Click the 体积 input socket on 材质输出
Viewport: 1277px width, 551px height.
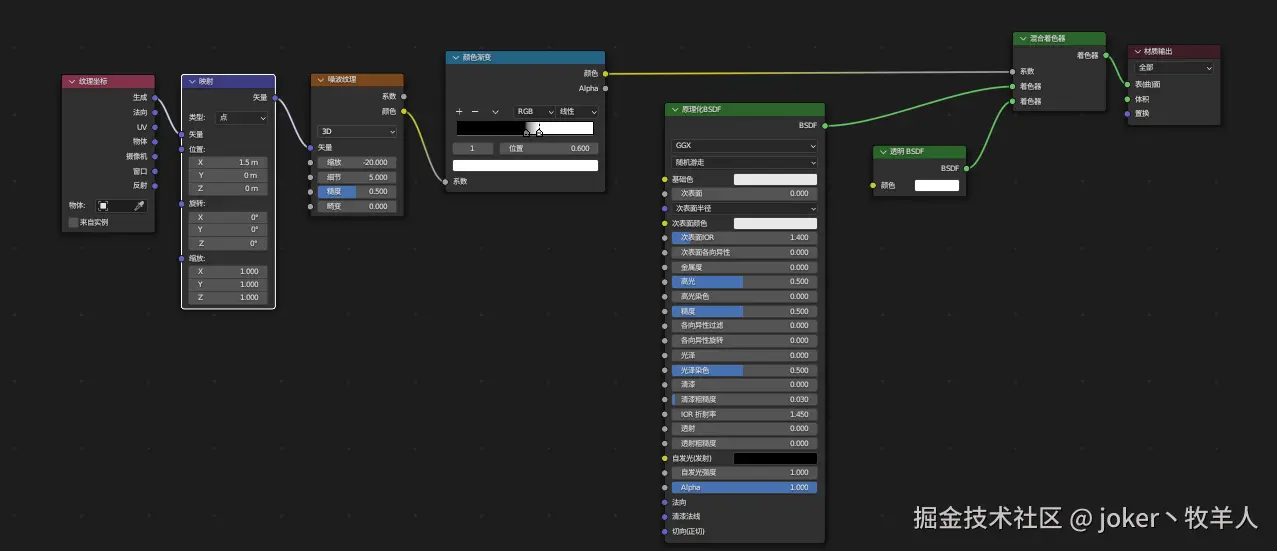[1127, 99]
